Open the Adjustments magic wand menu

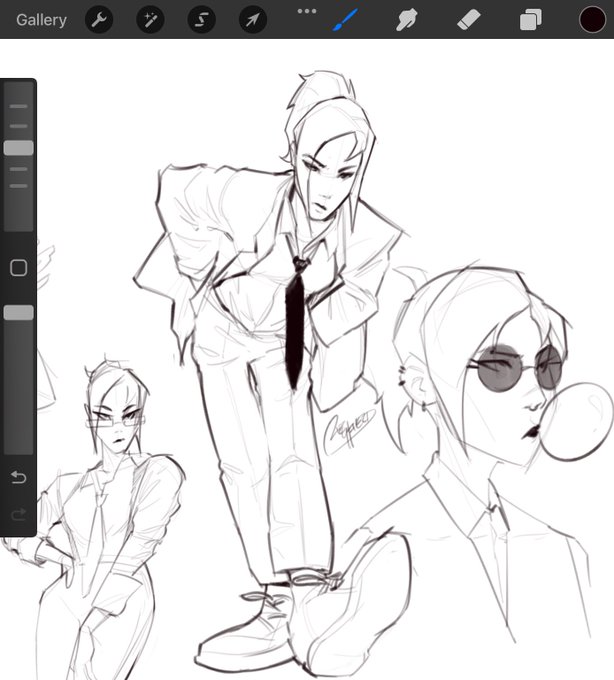(x=150, y=20)
